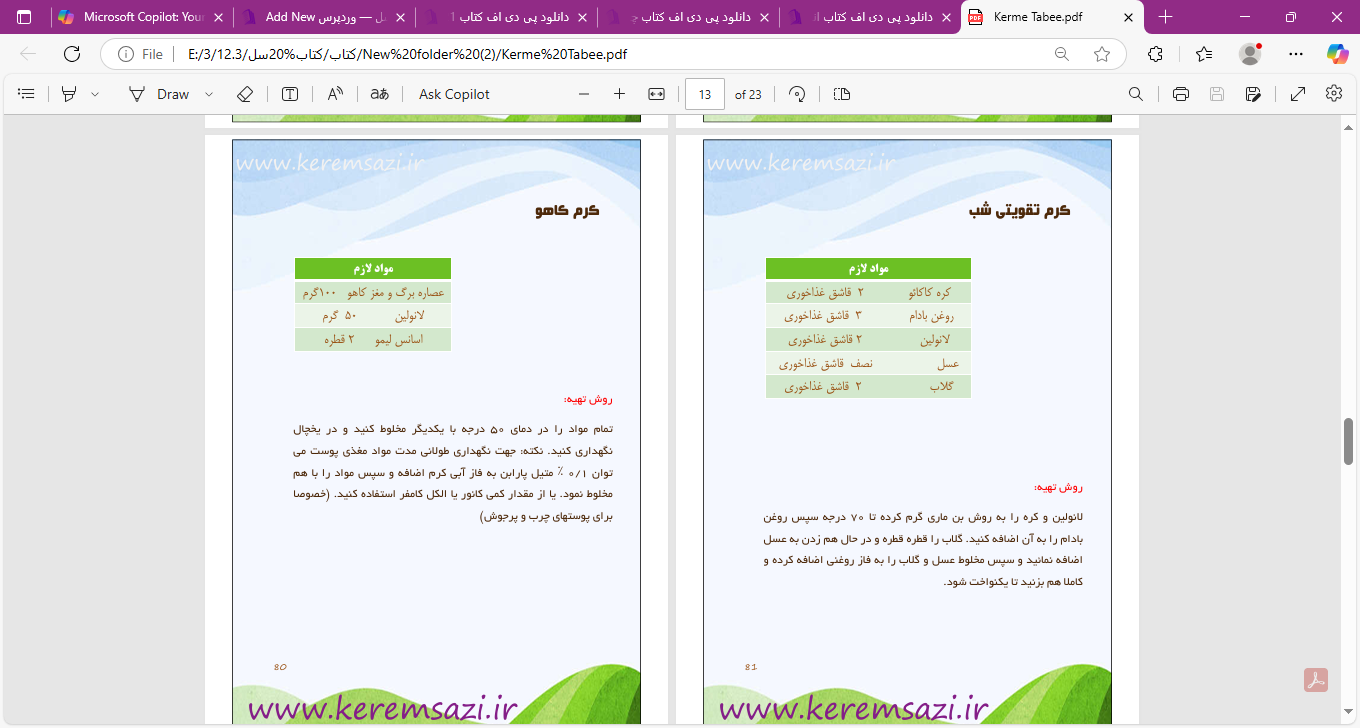Add this page to favorites star
The image size is (1360, 728).
tap(1102, 54)
